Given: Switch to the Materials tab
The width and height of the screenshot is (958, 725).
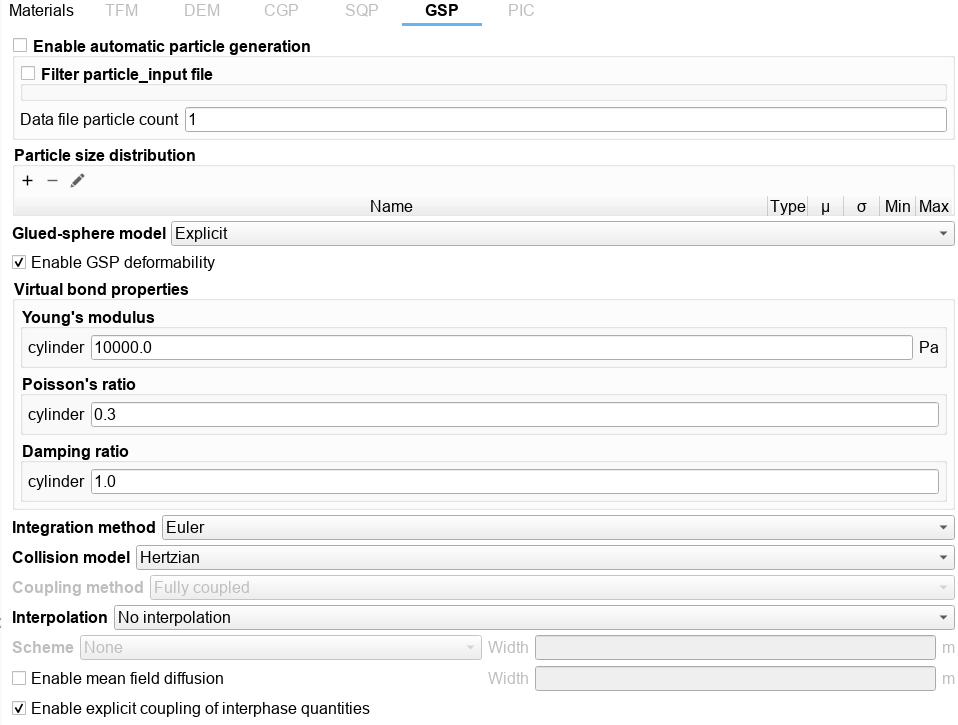Looking at the screenshot, I should [41, 11].
